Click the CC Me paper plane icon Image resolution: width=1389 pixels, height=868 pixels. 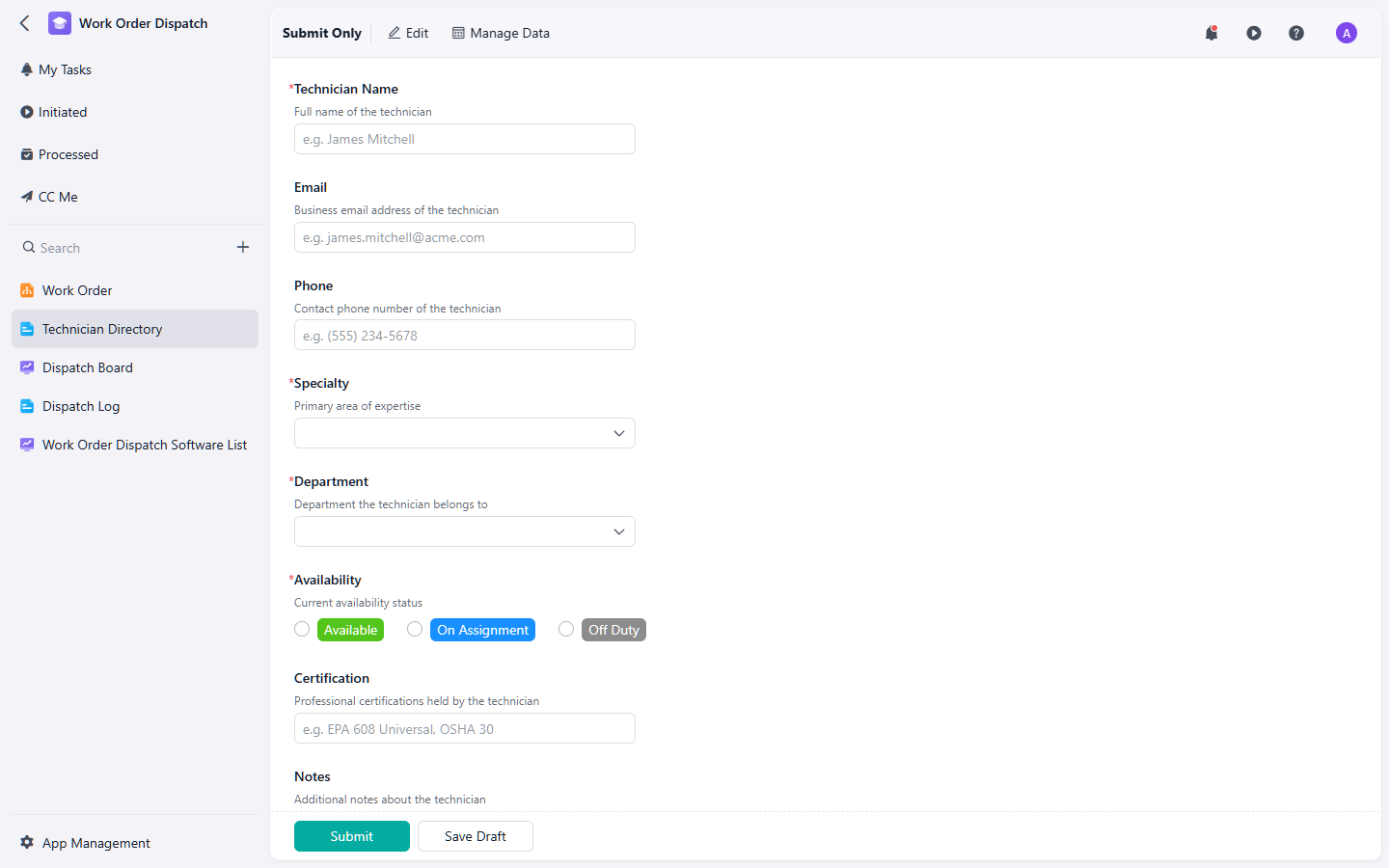pos(27,197)
